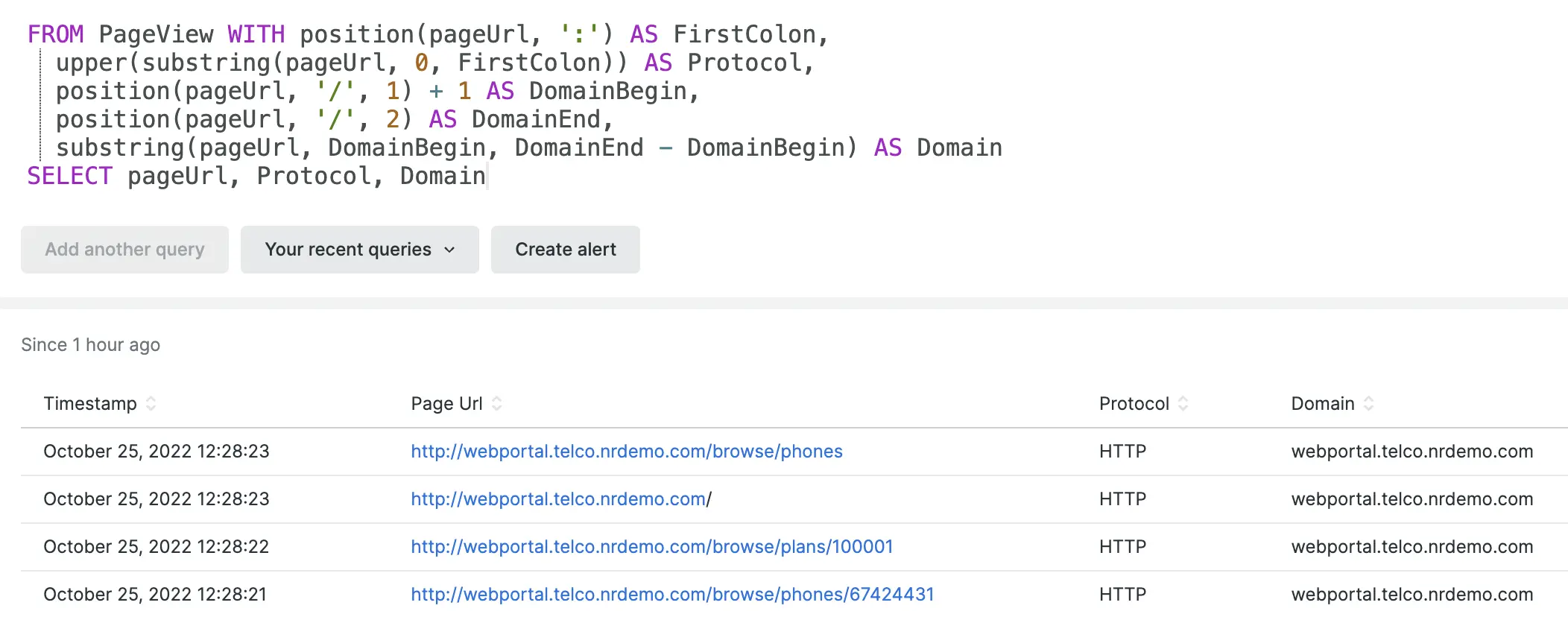Sort by Timestamp column arrows
This screenshot has height=617, width=1568.
[151, 404]
